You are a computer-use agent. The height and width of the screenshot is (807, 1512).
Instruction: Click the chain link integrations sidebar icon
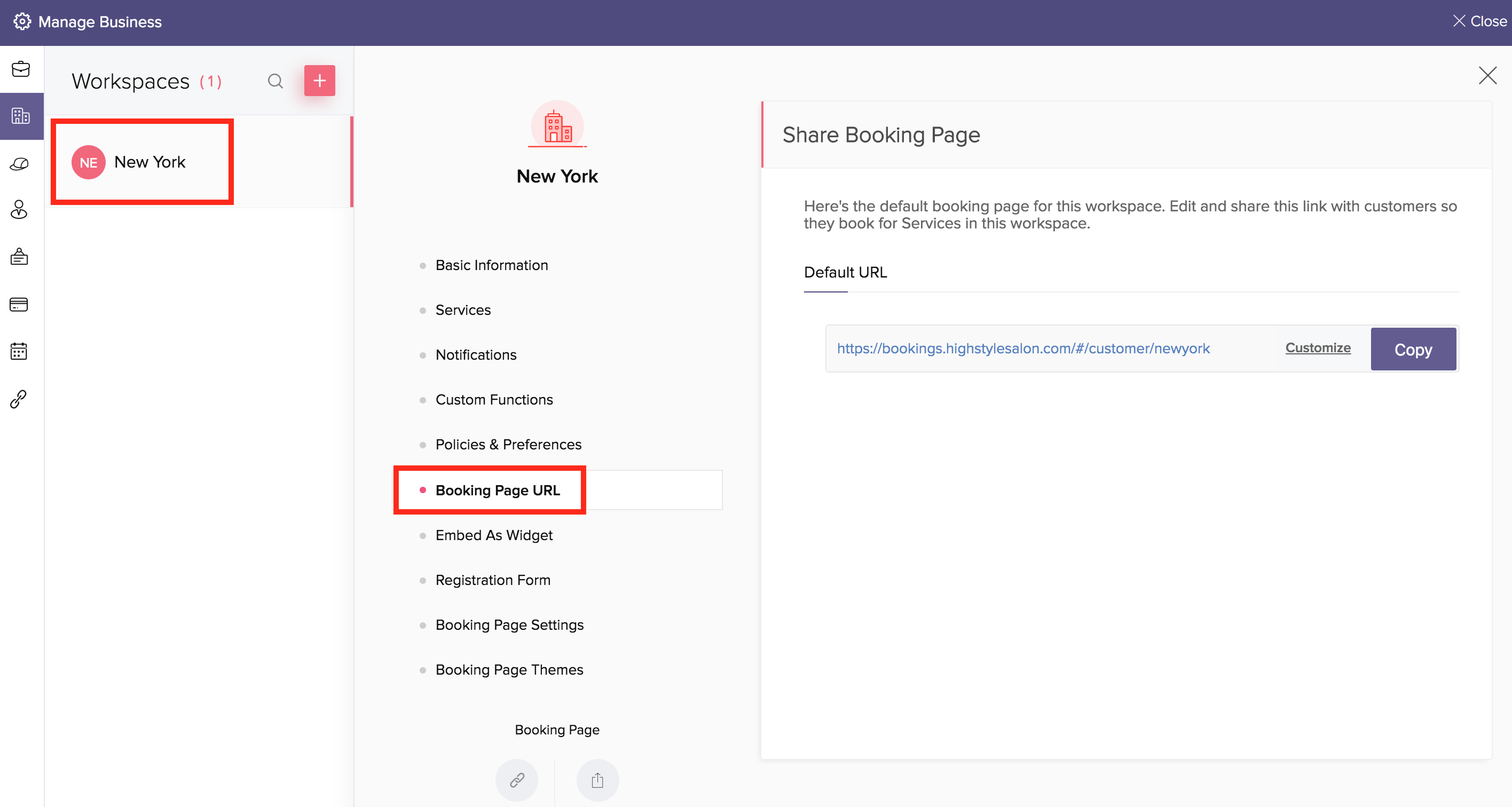(x=19, y=399)
